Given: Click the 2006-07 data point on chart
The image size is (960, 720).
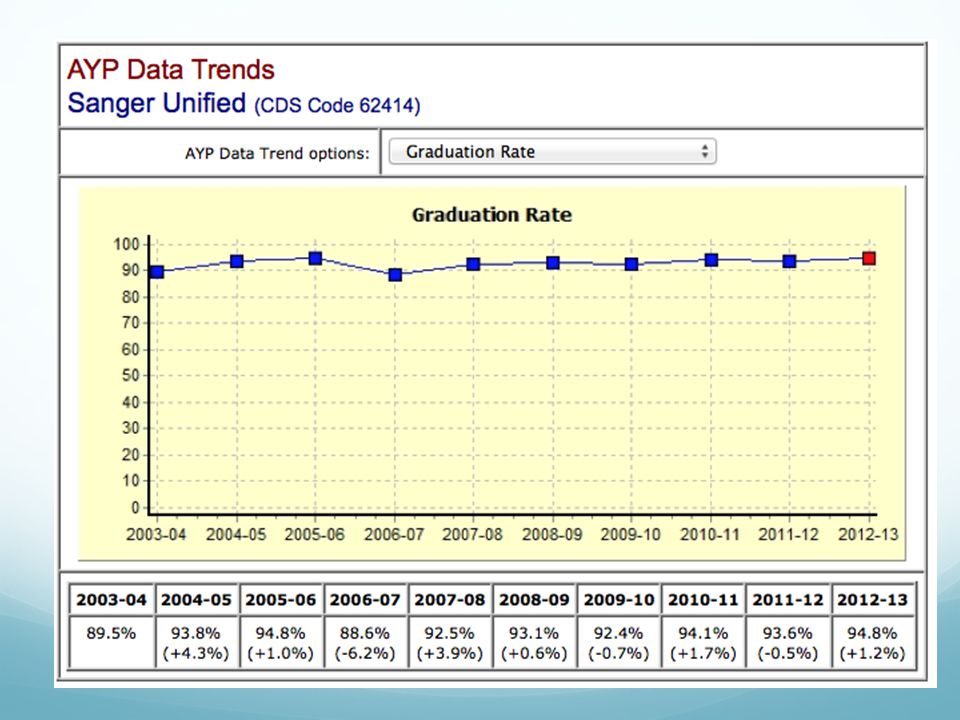Looking at the screenshot, I should 395,275.
